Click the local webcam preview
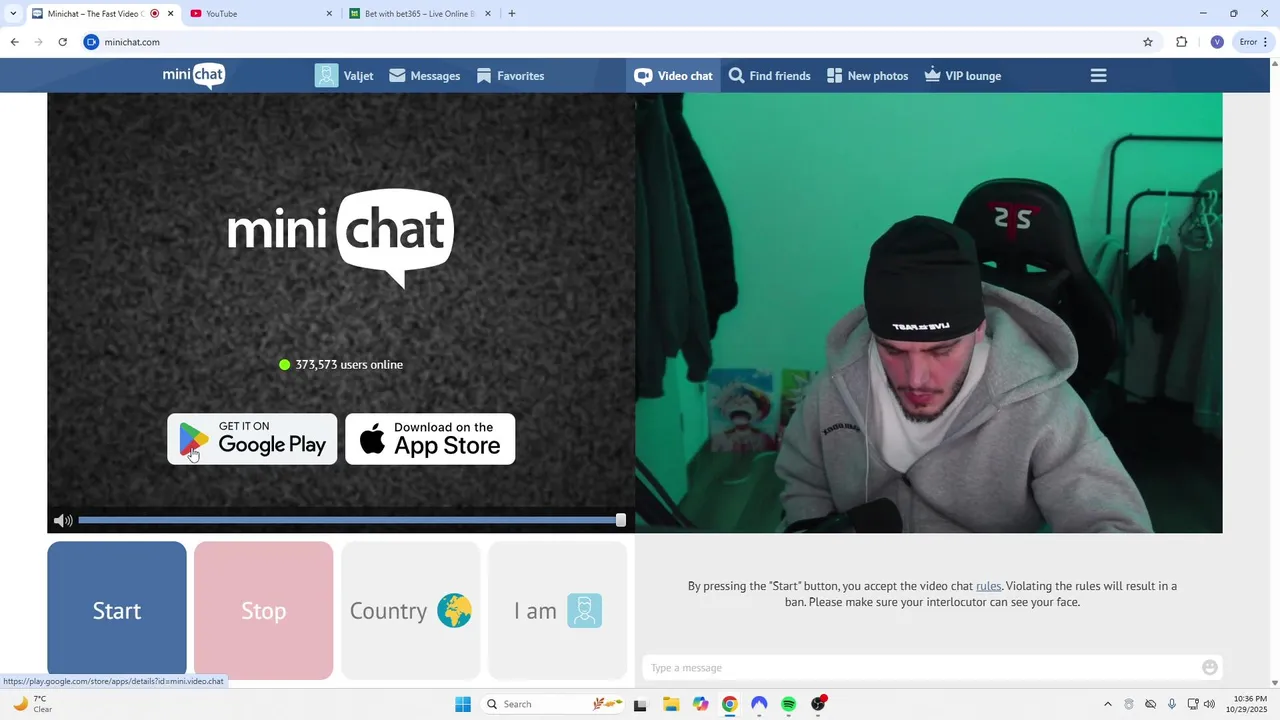This screenshot has width=1280, height=720. point(929,313)
